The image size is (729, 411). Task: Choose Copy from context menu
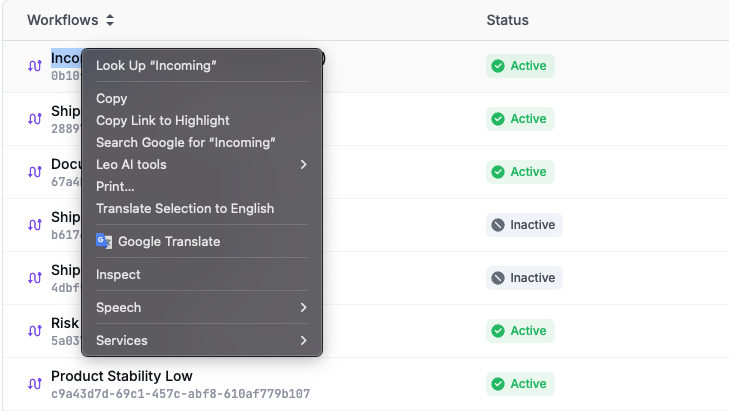202,99
